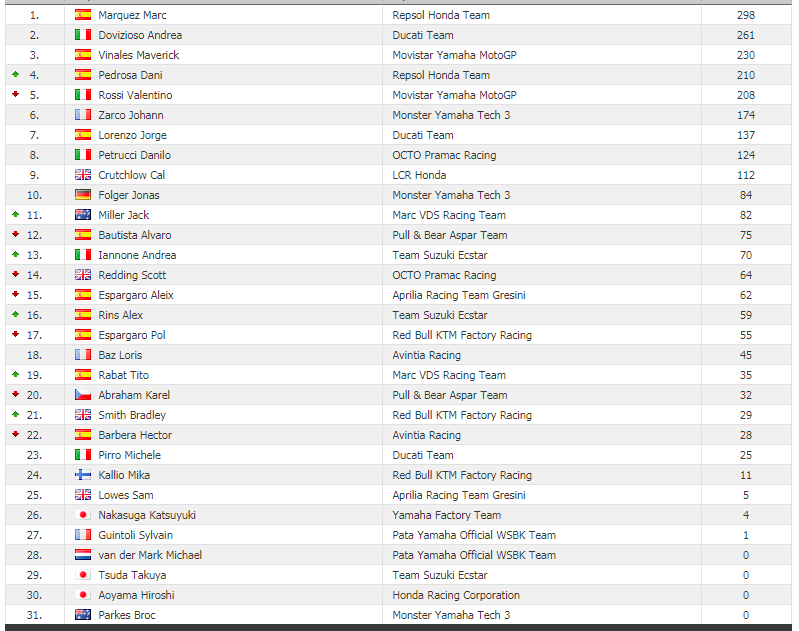Click the name Baz Loris
The image size is (799, 631).
coord(120,355)
